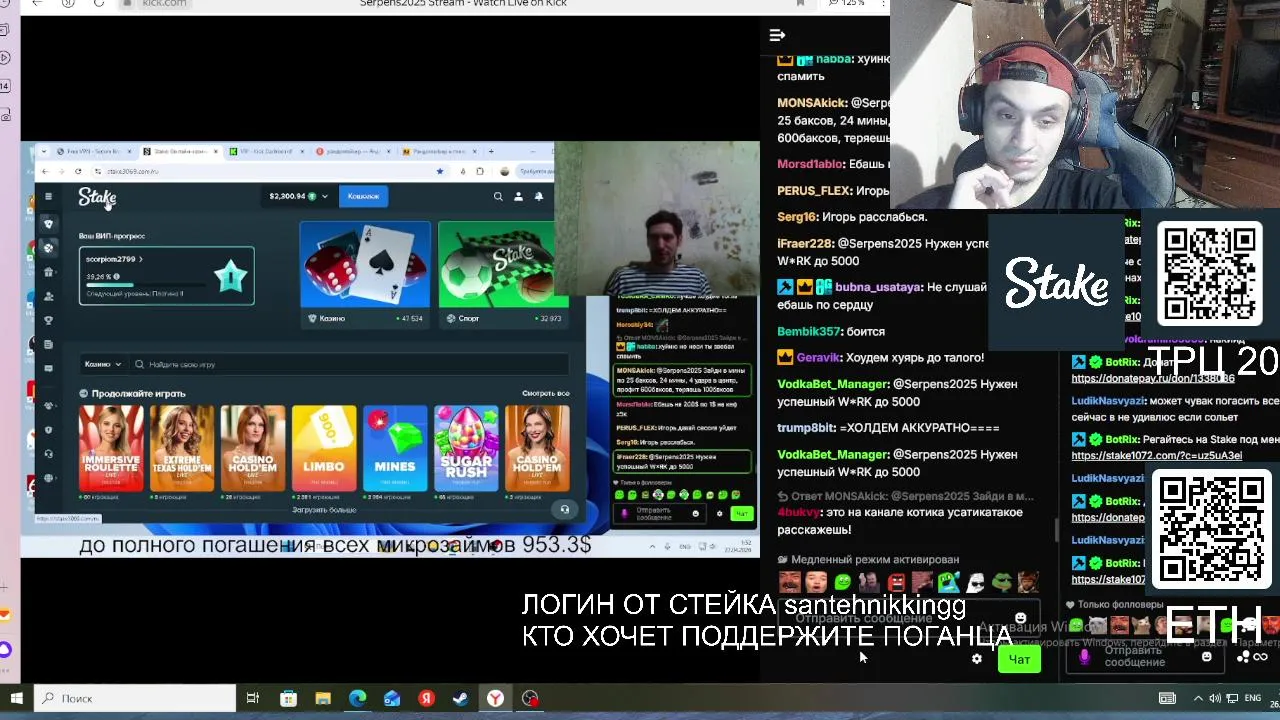The width and height of the screenshot is (1280, 720).
Task: Click the upper QR code image
Action: [1209, 271]
